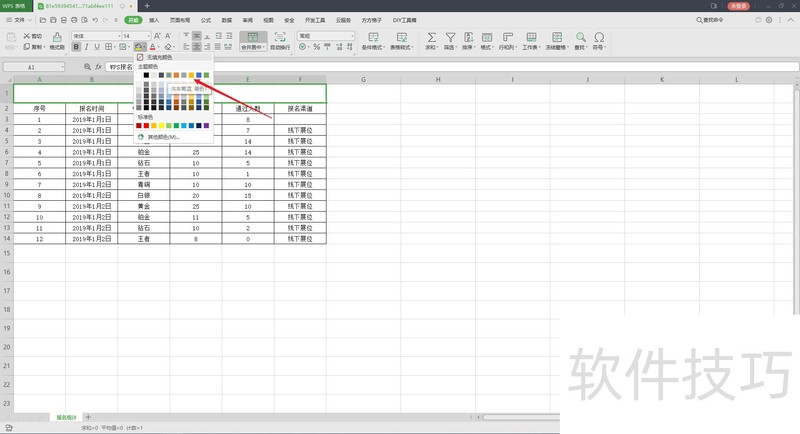Open the 文件 file menu dropdown
Image resolution: width=800 pixels, height=434 pixels.
tap(19, 20)
